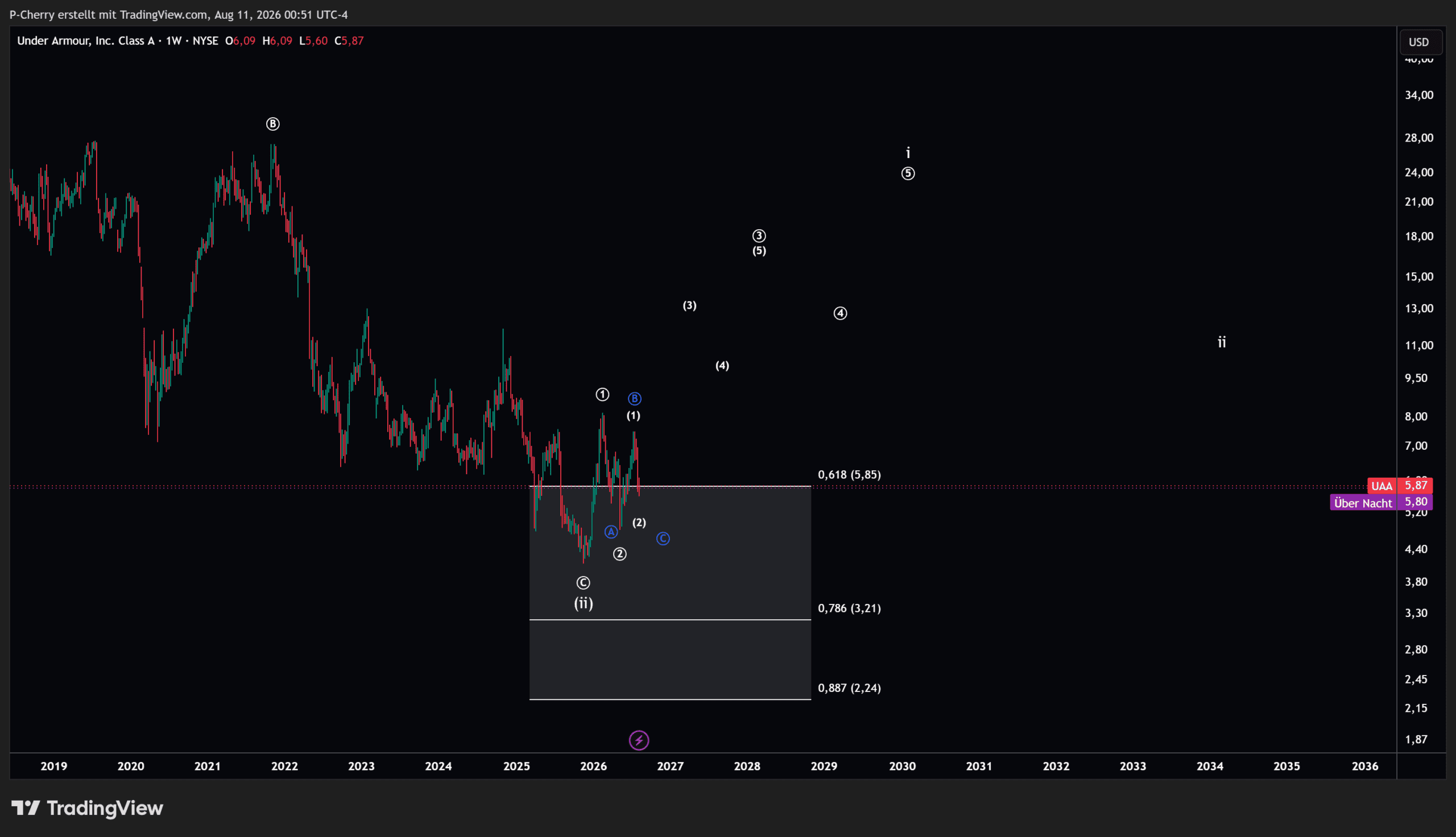Click the blue circled B wave label
The width and height of the screenshot is (1456, 837).
[x=634, y=399]
